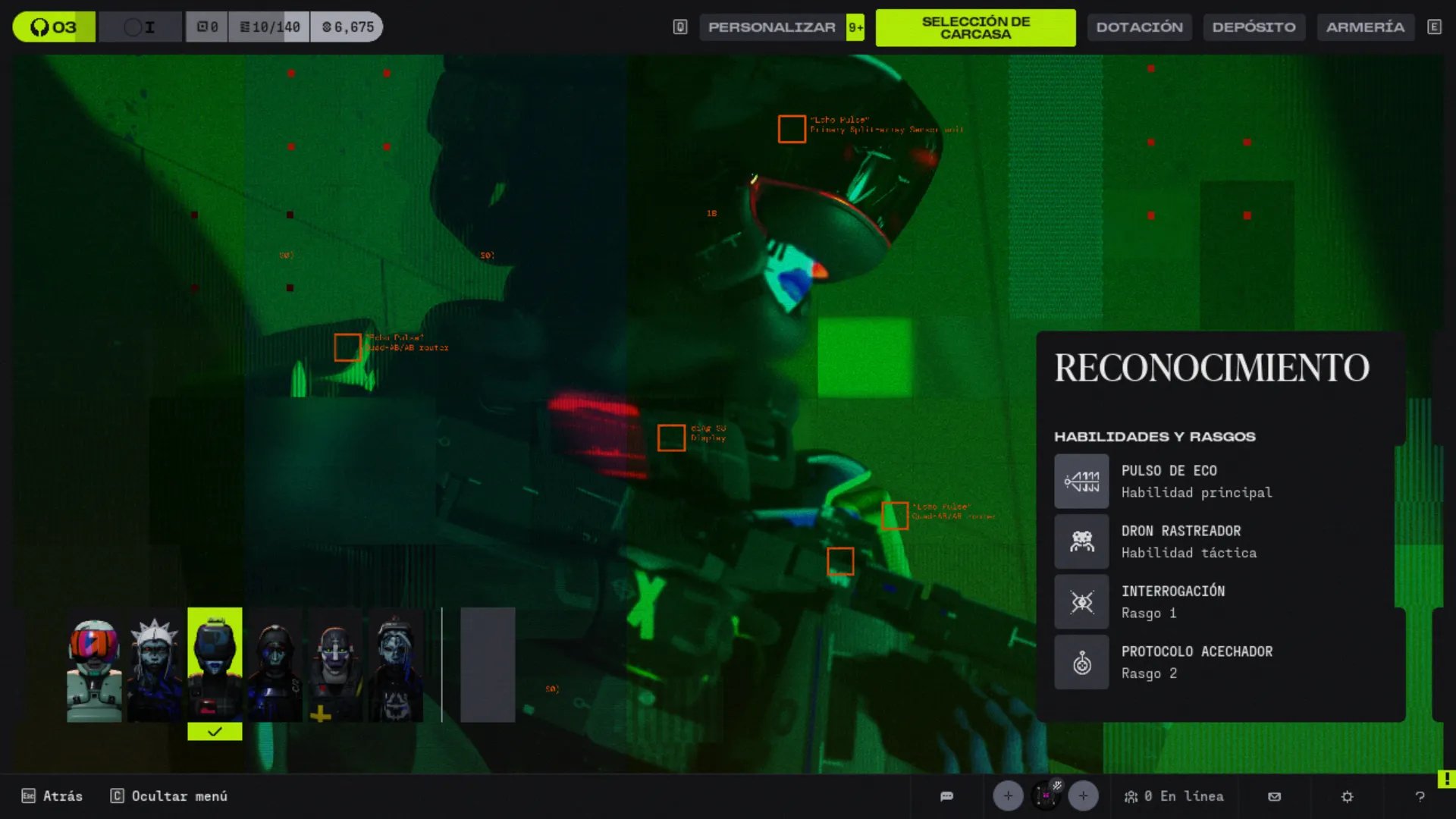This screenshot has height=819, width=1456.
Task: Open the chat bubble icon
Action: 946,796
